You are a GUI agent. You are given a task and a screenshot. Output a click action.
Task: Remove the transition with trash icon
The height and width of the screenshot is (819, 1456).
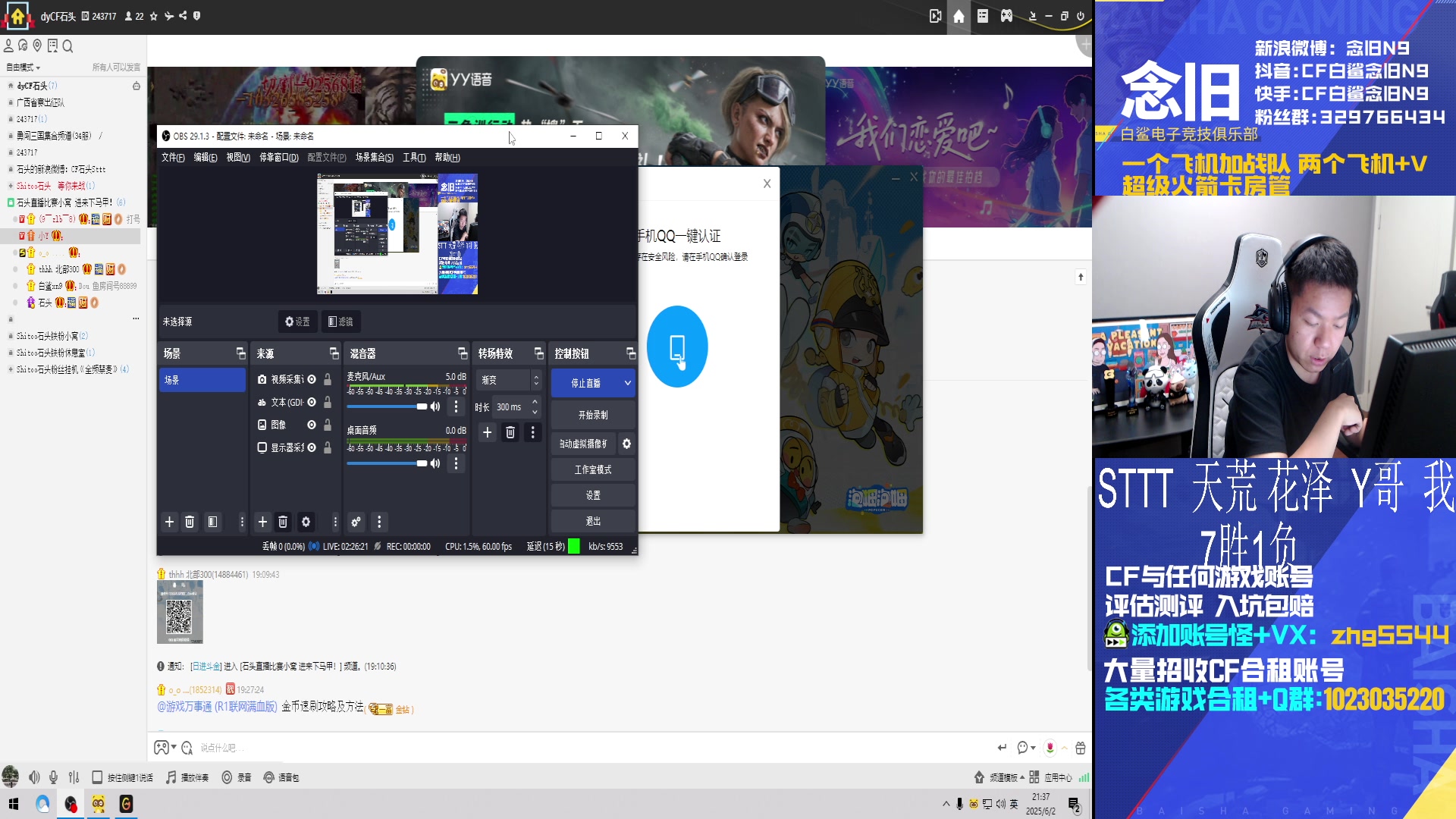pyautogui.click(x=510, y=432)
